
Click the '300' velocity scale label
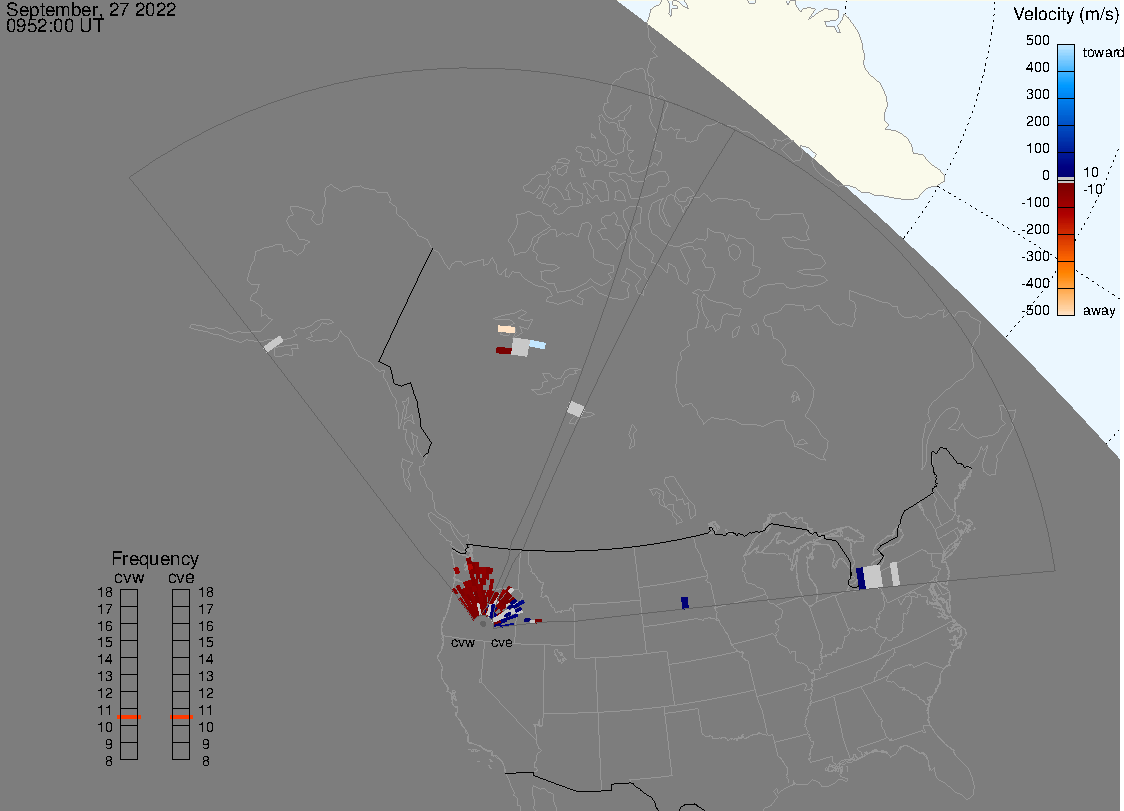click(x=1037, y=94)
